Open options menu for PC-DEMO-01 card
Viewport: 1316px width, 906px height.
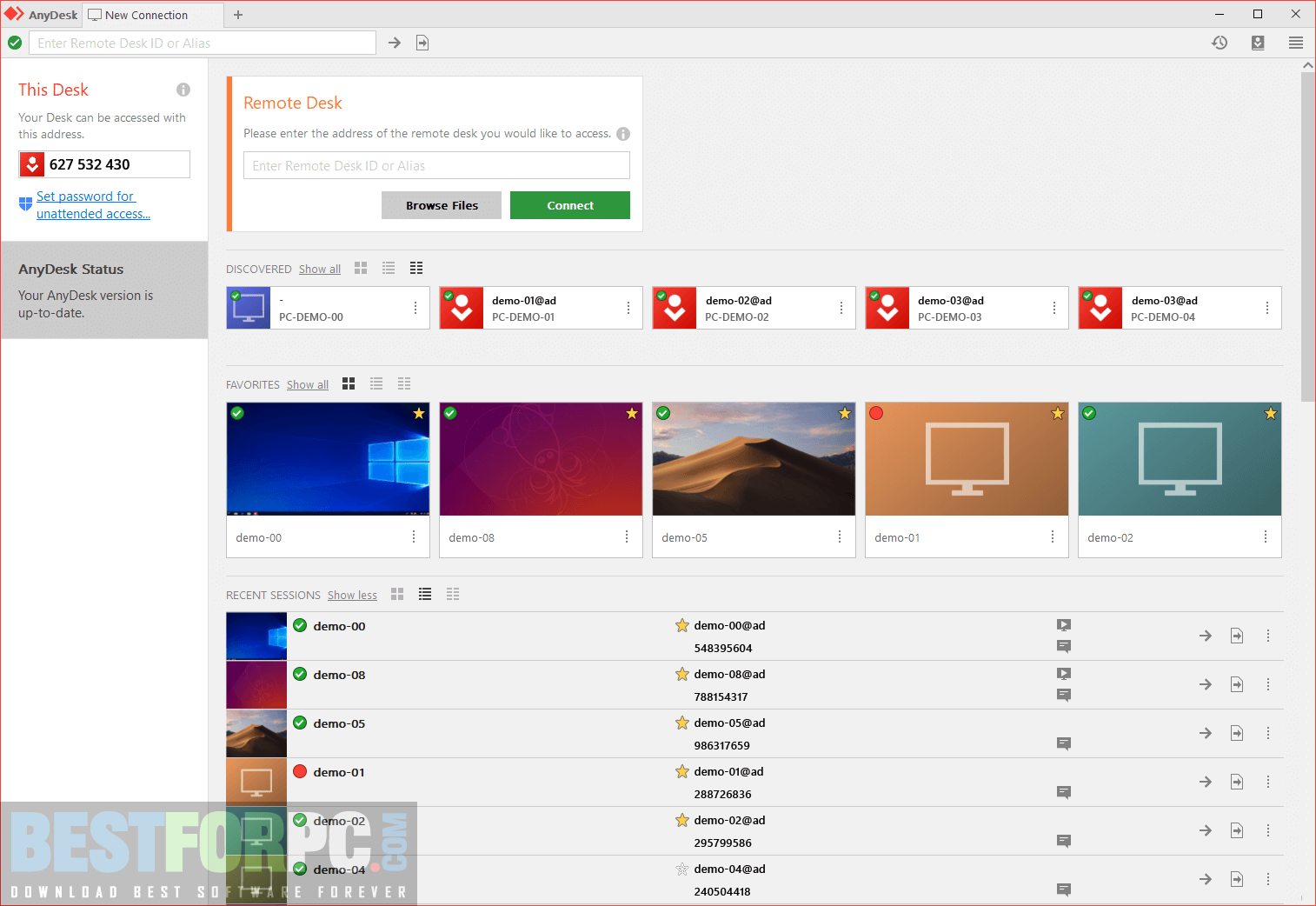point(628,308)
